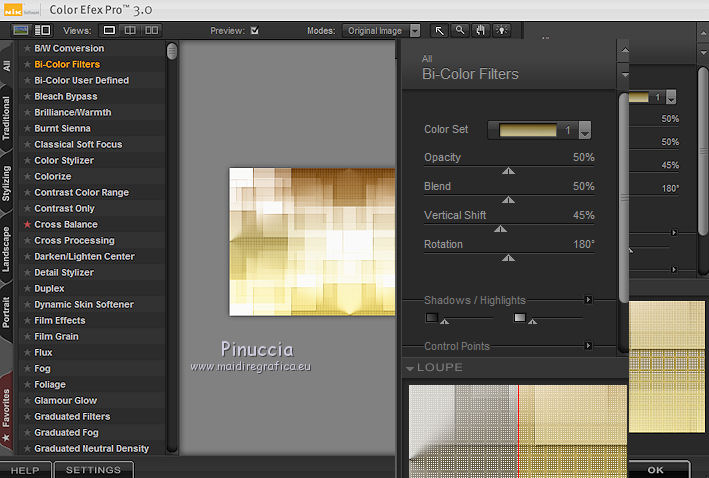Image resolution: width=709 pixels, height=478 pixels.
Task: Click panel scroll up arrow beside title
Action: [x=625, y=51]
